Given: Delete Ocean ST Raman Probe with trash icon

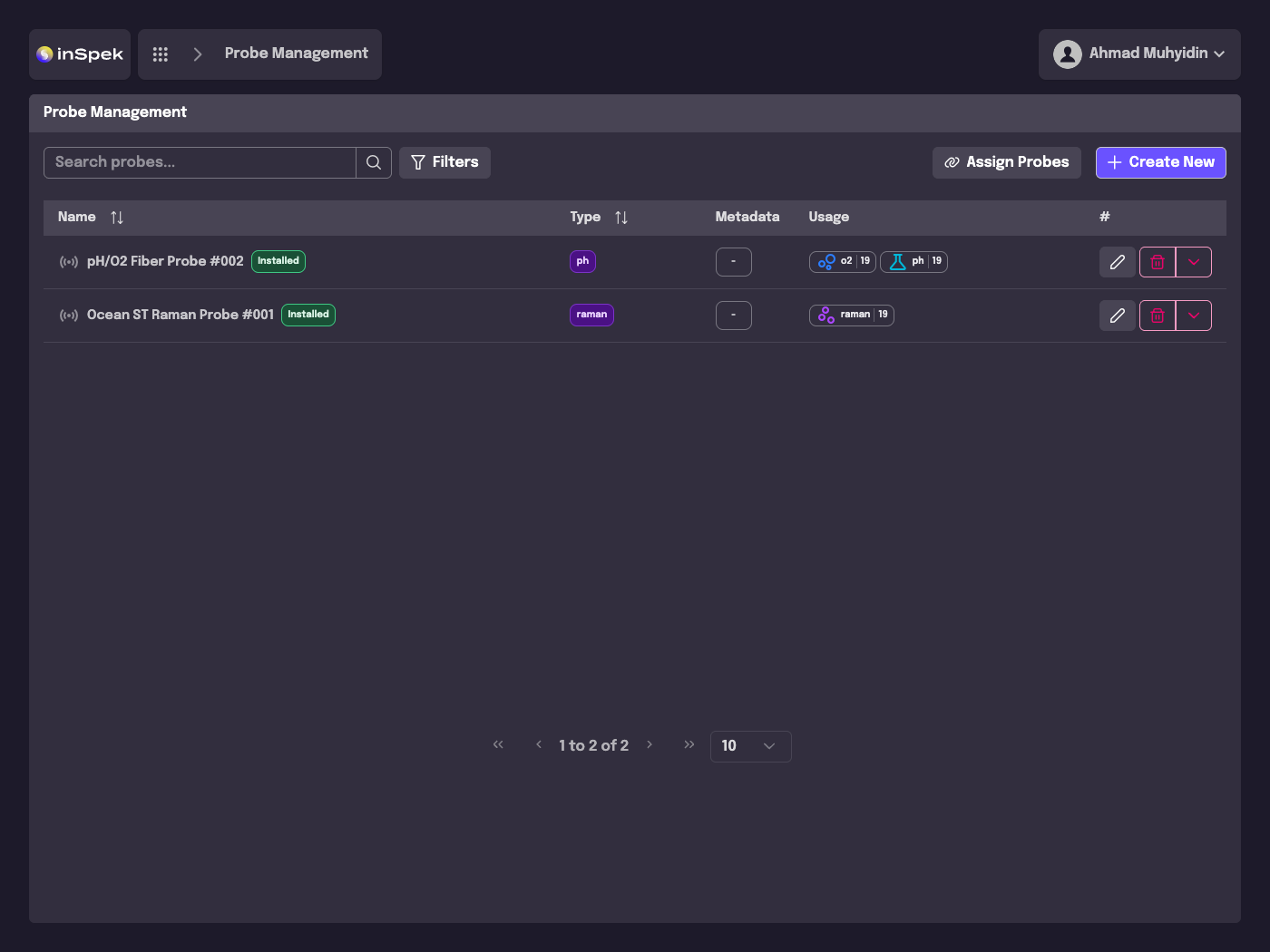Looking at the screenshot, I should coord(1158,316).
